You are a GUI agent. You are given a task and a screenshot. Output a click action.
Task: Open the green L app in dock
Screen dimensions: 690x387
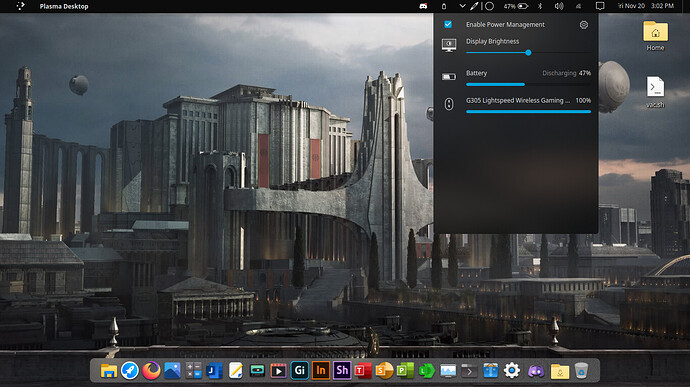pos(426,371)
